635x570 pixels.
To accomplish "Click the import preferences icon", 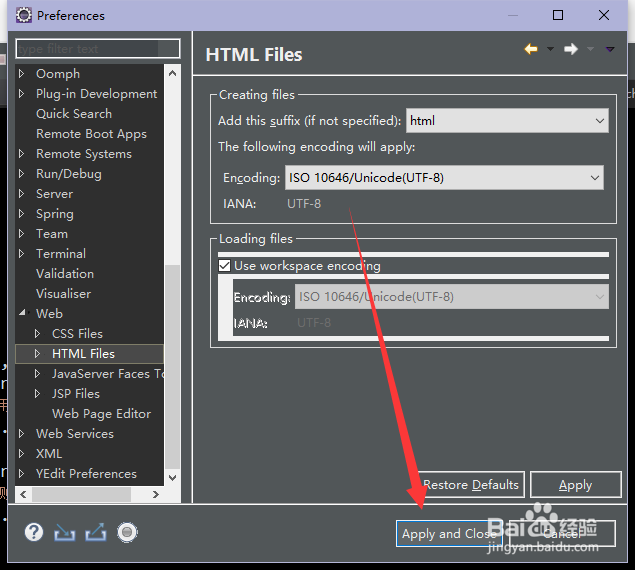I will (65, 532).
